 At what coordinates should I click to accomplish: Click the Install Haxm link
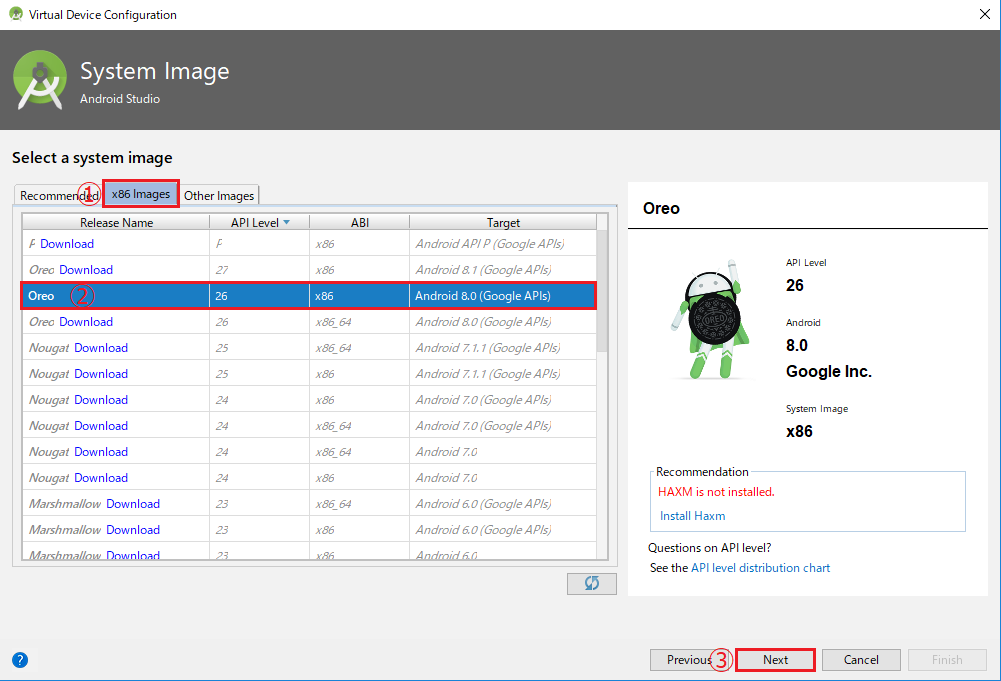[x=693, y=515]
